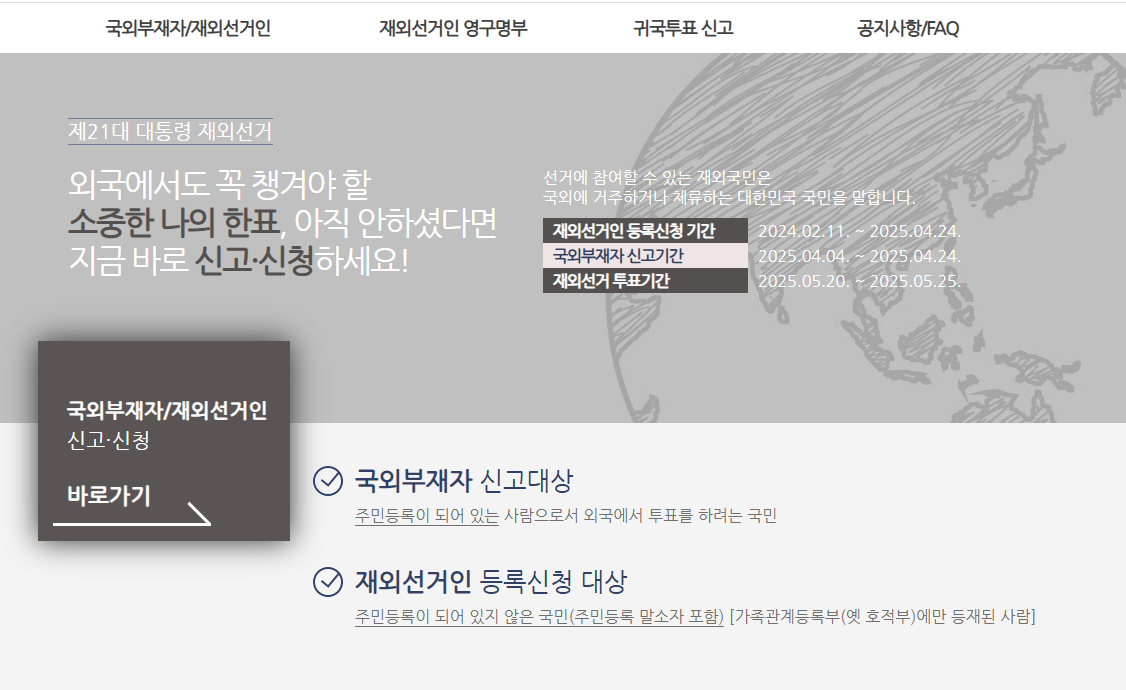Click the 제21대 대통령 재외선거 heading
The height and width of the screenshot is (690, 1126).
pos(170,131)
